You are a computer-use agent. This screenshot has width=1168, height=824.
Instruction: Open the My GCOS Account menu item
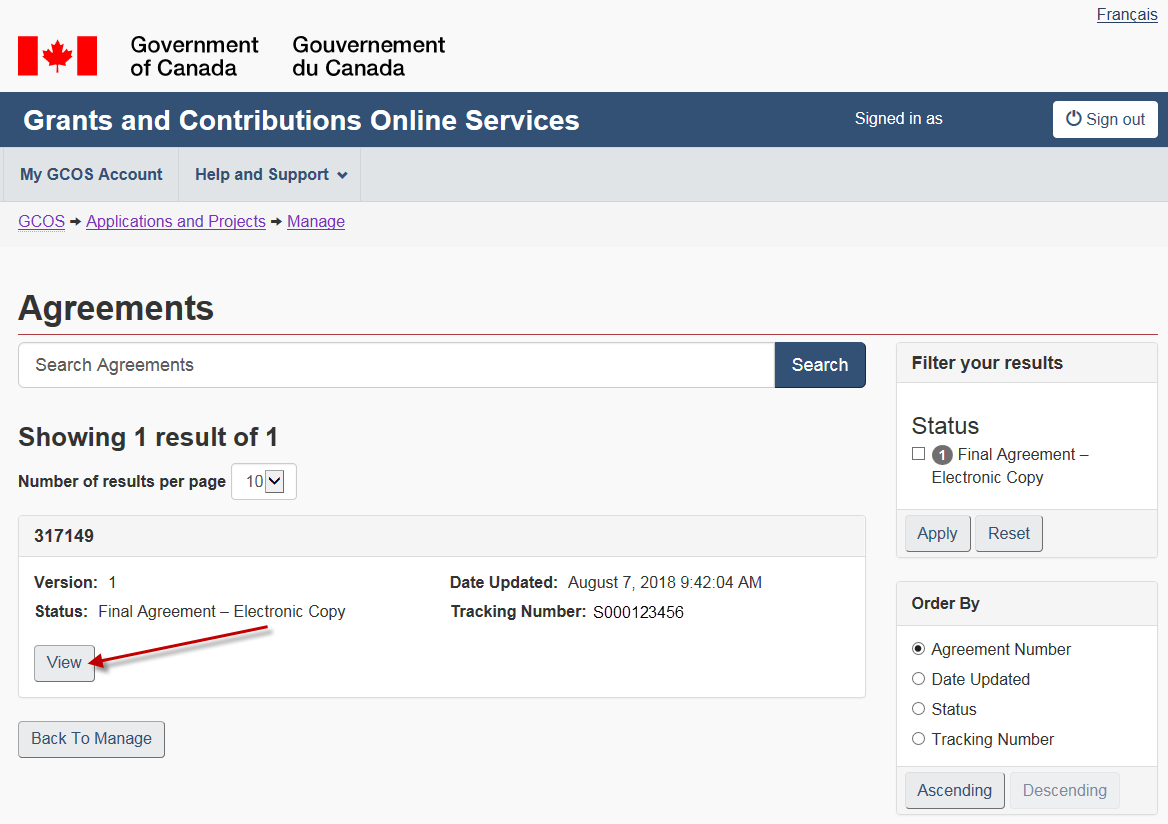tap(91, 174)
